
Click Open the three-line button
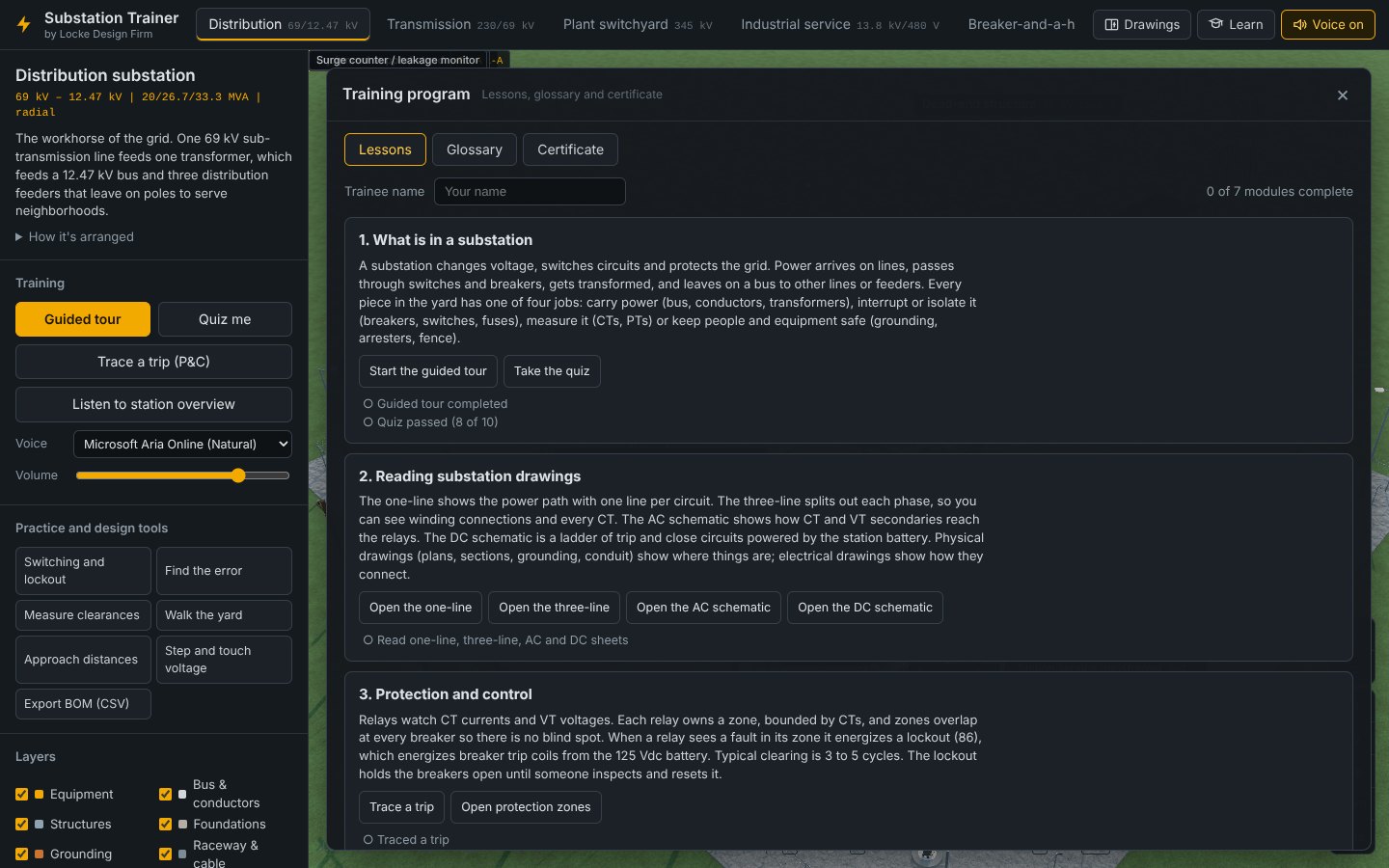point(554,608)
